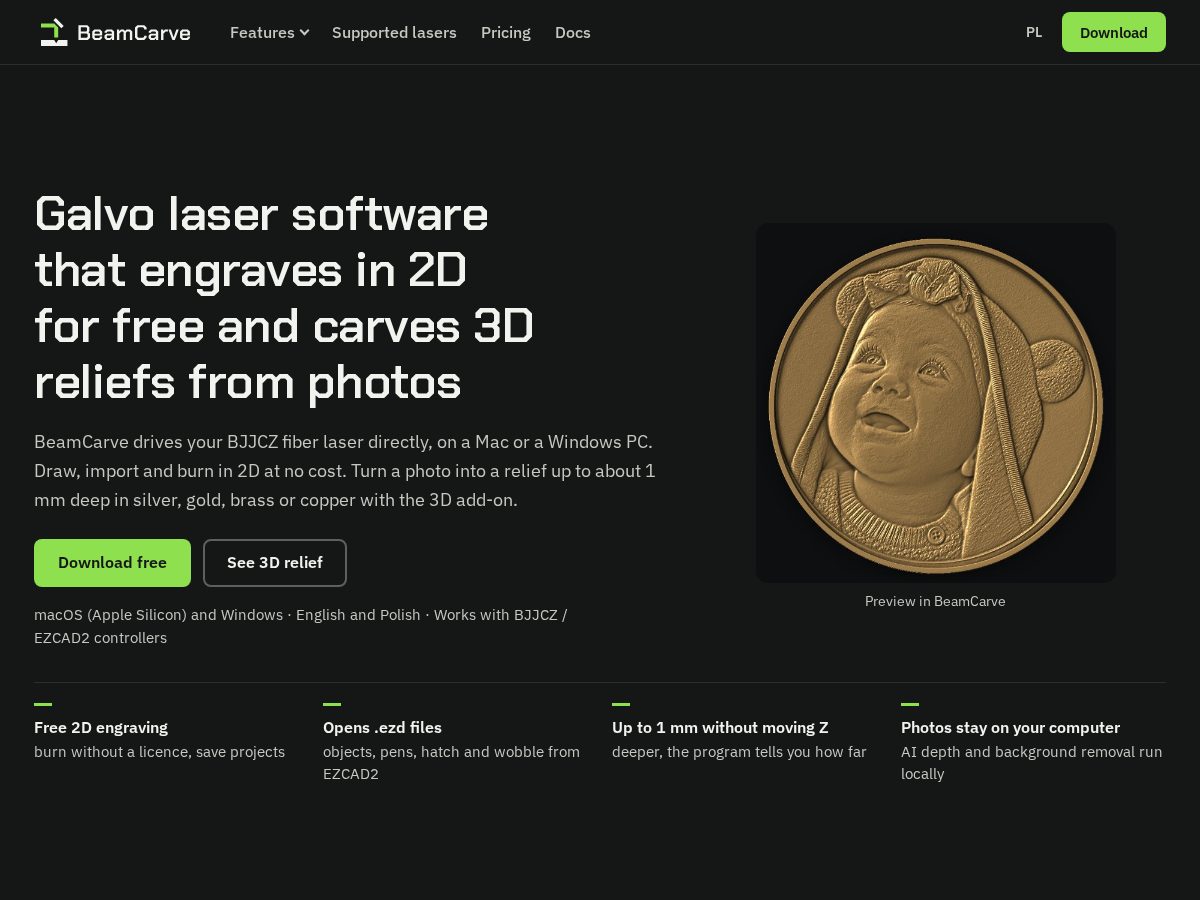Click 'objects, pens, hatch and wobble' text

pyautogui.click(x=451, y=763)
